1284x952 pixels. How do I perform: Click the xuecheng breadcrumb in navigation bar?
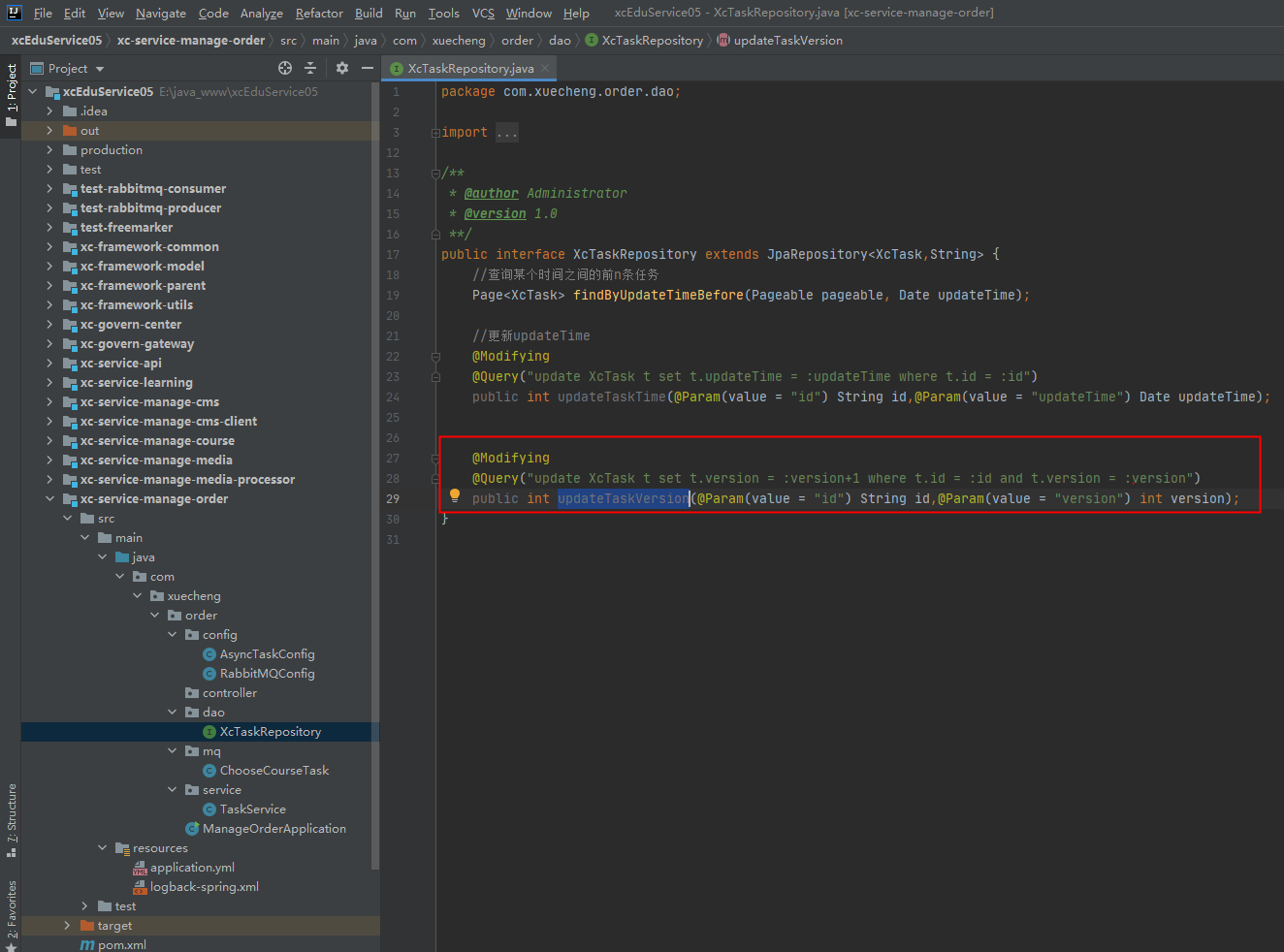coord(459,41)
